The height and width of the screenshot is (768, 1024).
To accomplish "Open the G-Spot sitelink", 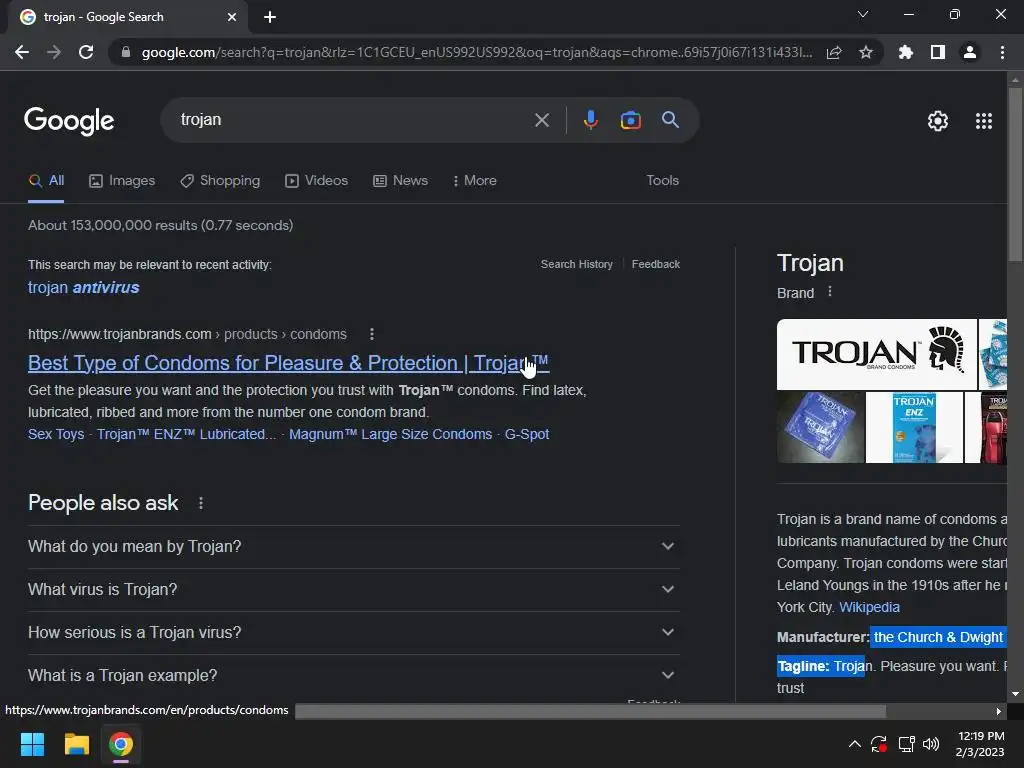I will [x=527, y=434].
